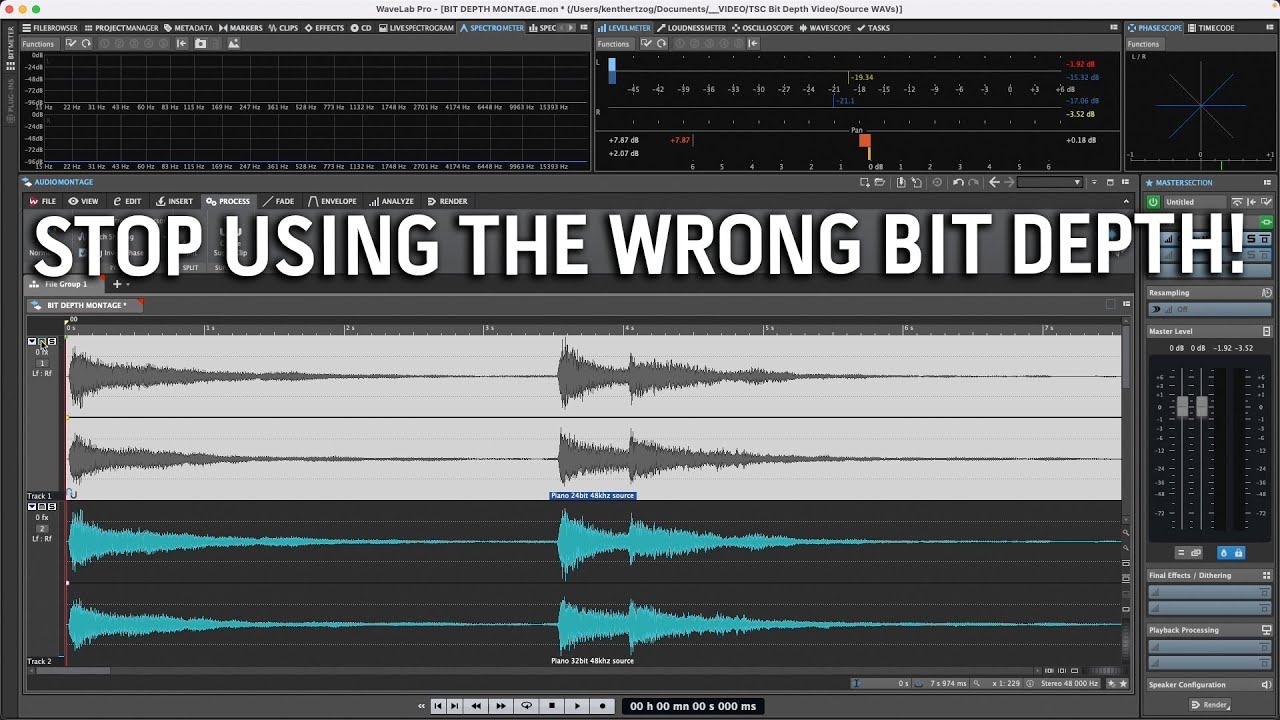Viewport: 1280px width, 720px height.
Task: Click the redo arrow in the montage toolbar
Action: [x=973, y=182]
